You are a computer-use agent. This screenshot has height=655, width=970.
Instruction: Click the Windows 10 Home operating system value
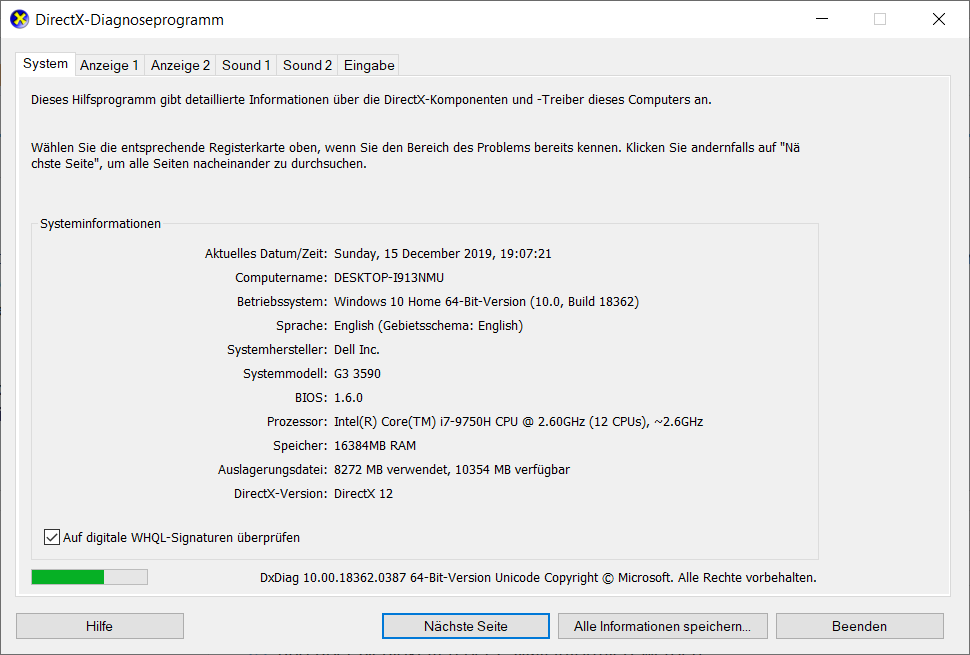486,302
